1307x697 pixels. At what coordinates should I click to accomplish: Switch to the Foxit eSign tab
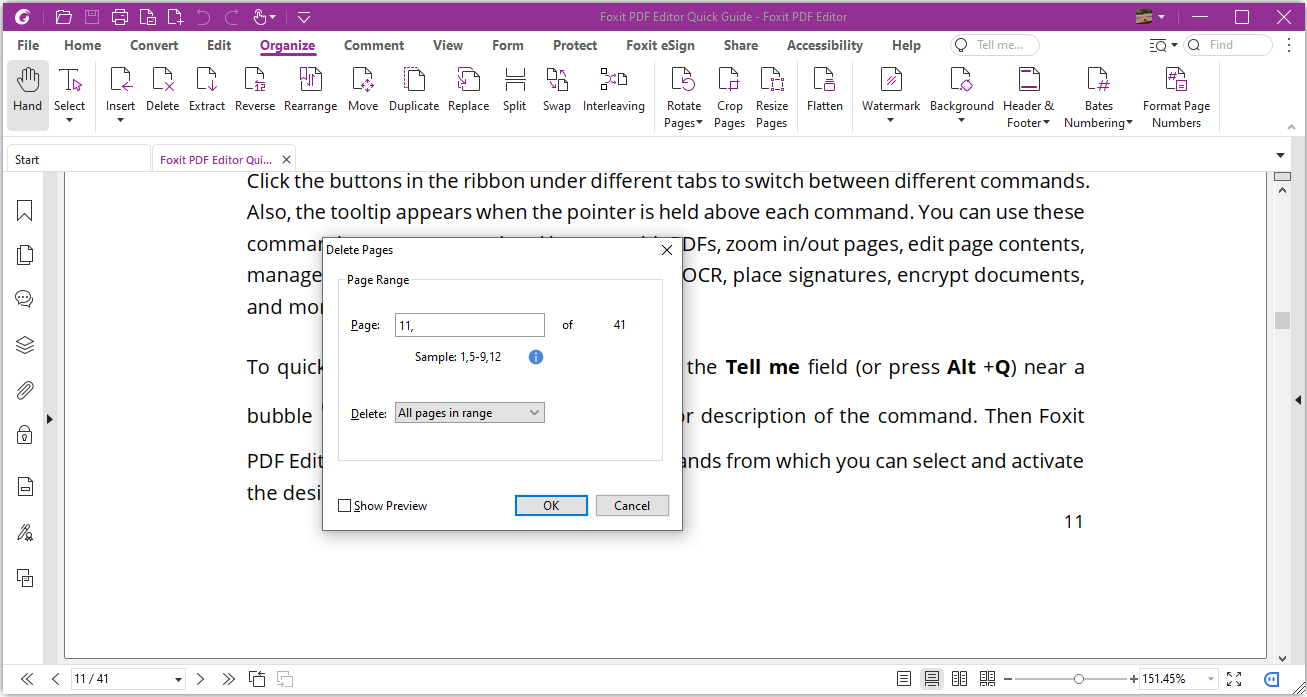660,45
